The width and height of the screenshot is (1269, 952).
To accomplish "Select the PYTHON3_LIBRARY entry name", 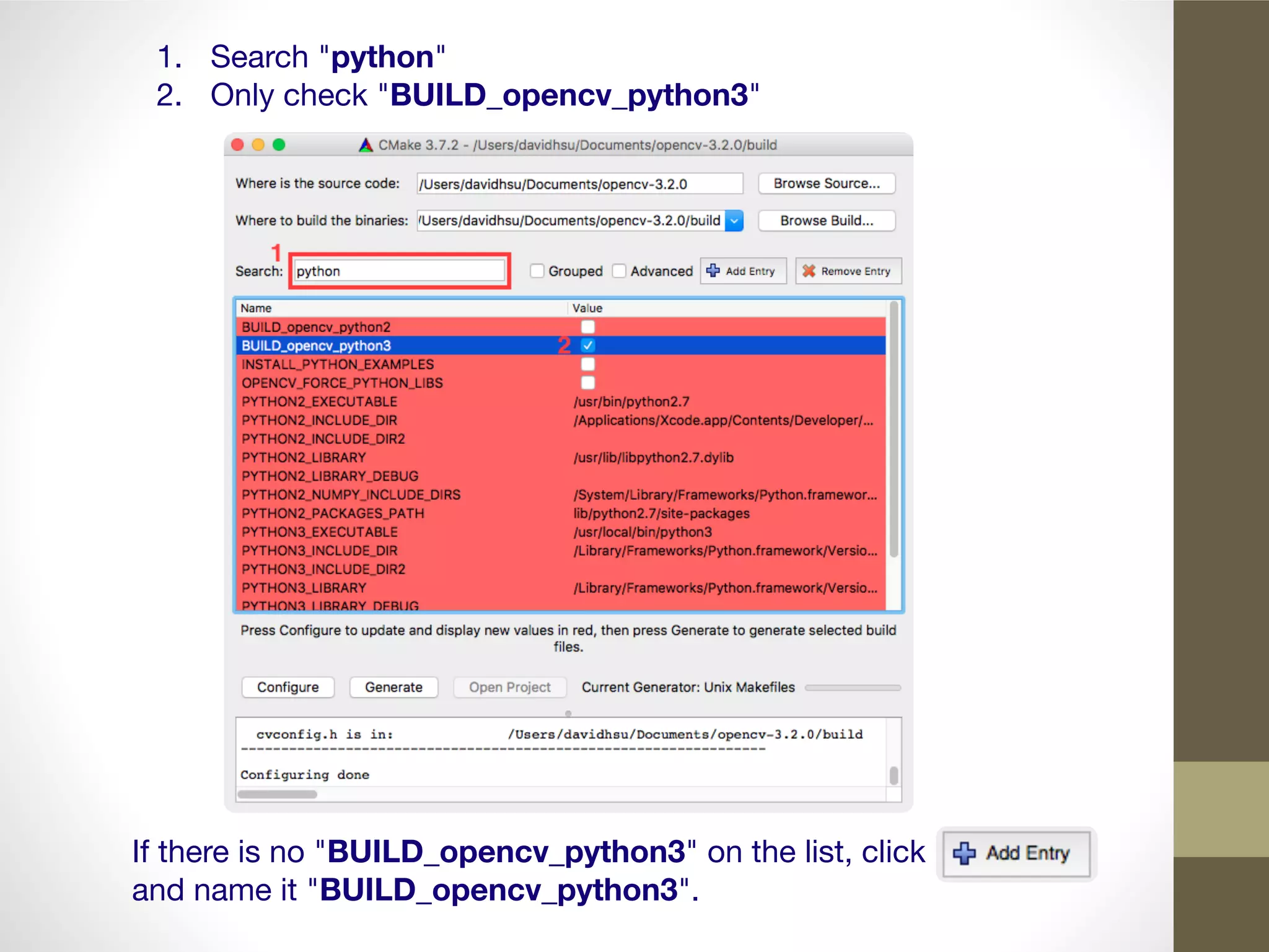I will [304, 588].
